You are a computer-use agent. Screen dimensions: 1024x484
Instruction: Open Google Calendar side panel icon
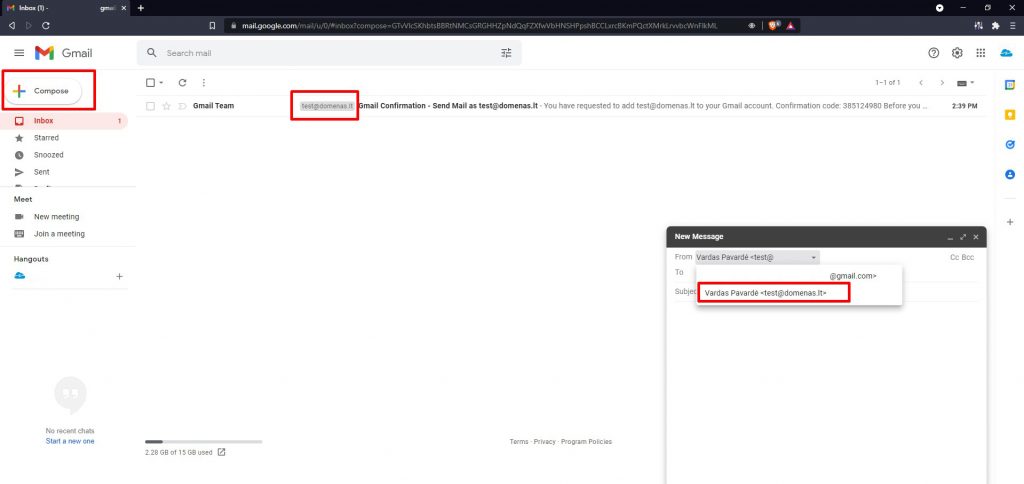[x=1010, y=85]
